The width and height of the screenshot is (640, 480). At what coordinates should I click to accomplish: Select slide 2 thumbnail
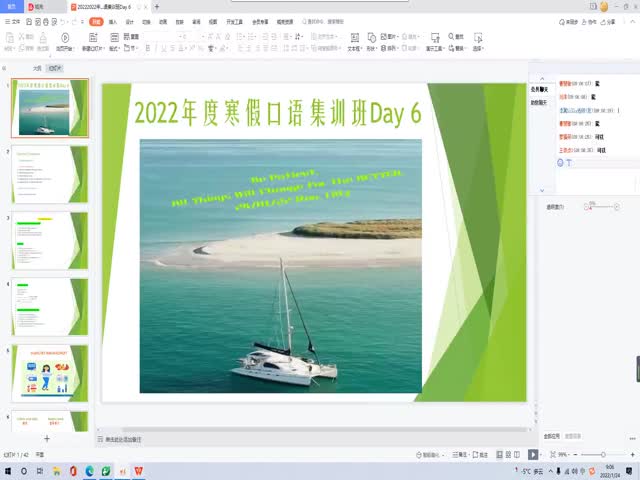coord(52,174)
